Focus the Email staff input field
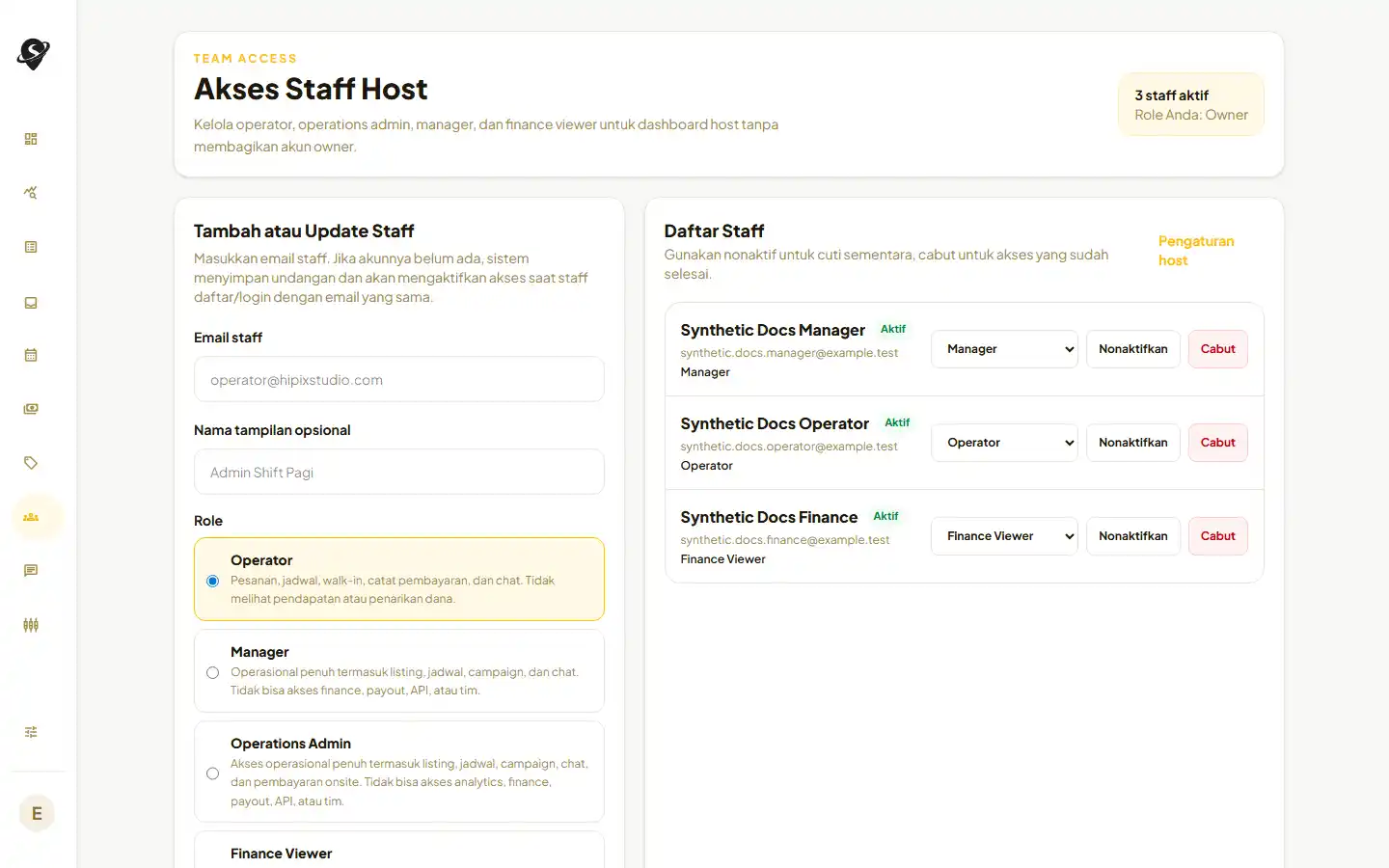The height and width of the screenshot is (868, 1389). (x=399, y=379)
